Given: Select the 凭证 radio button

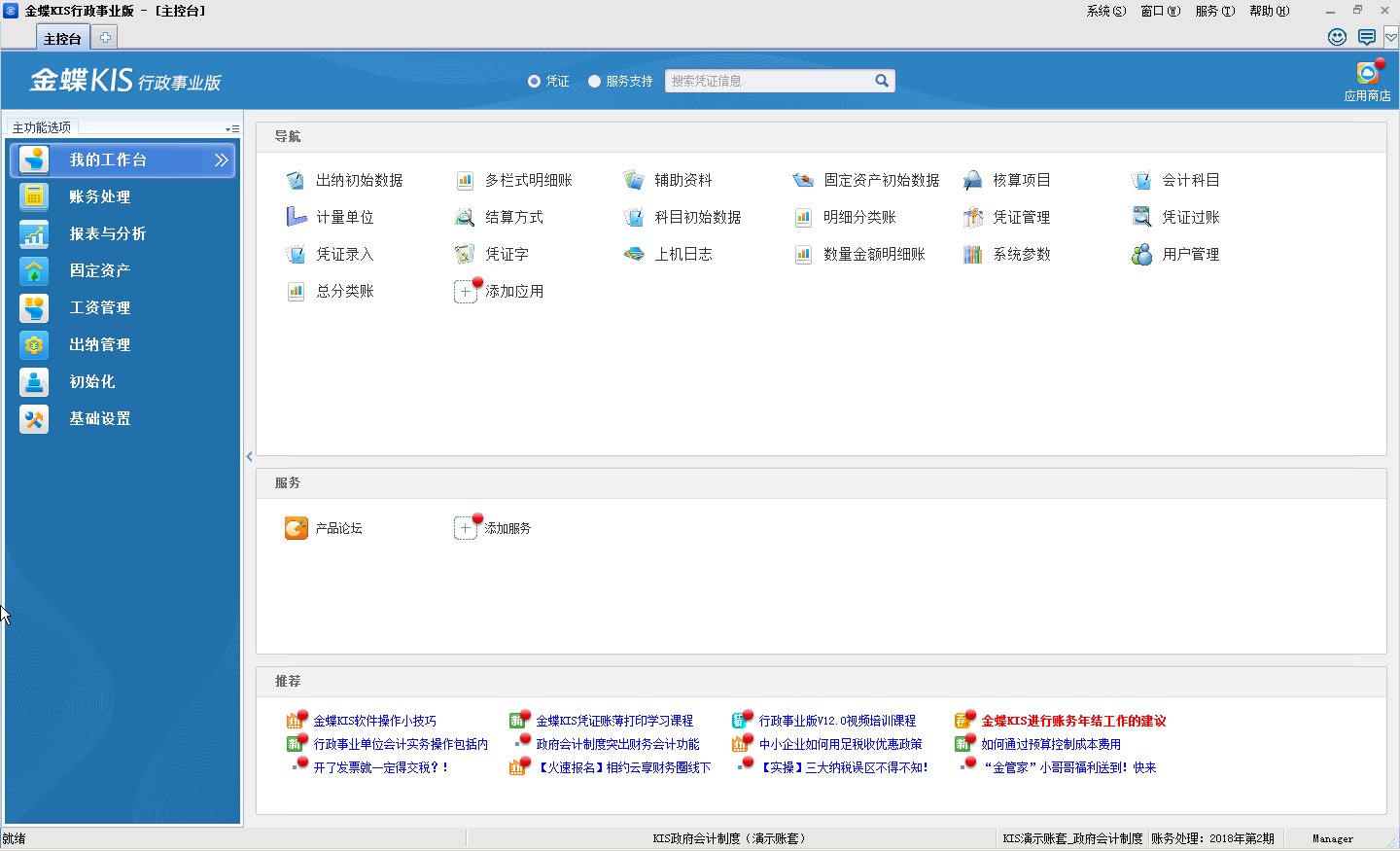Looking at the screenshot, I should (534, 81).
